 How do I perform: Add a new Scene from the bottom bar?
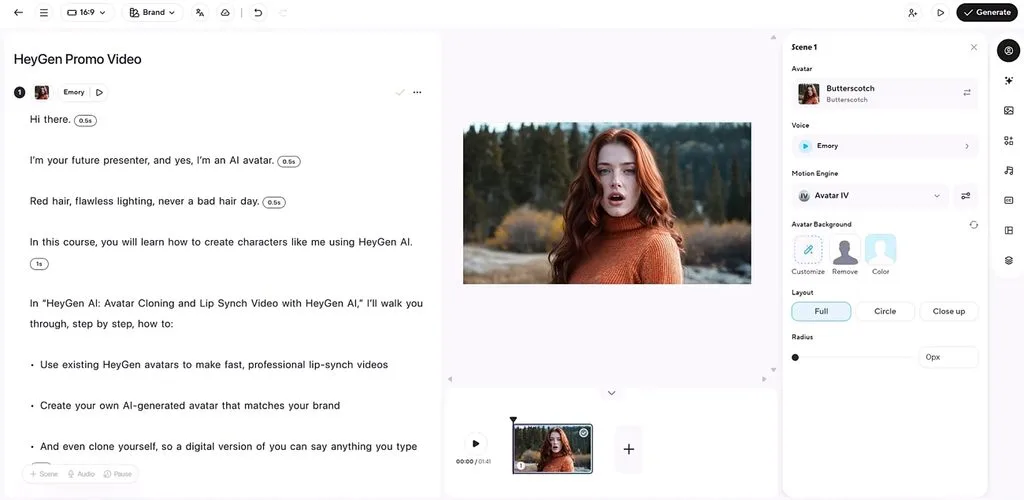click(44, 474)
